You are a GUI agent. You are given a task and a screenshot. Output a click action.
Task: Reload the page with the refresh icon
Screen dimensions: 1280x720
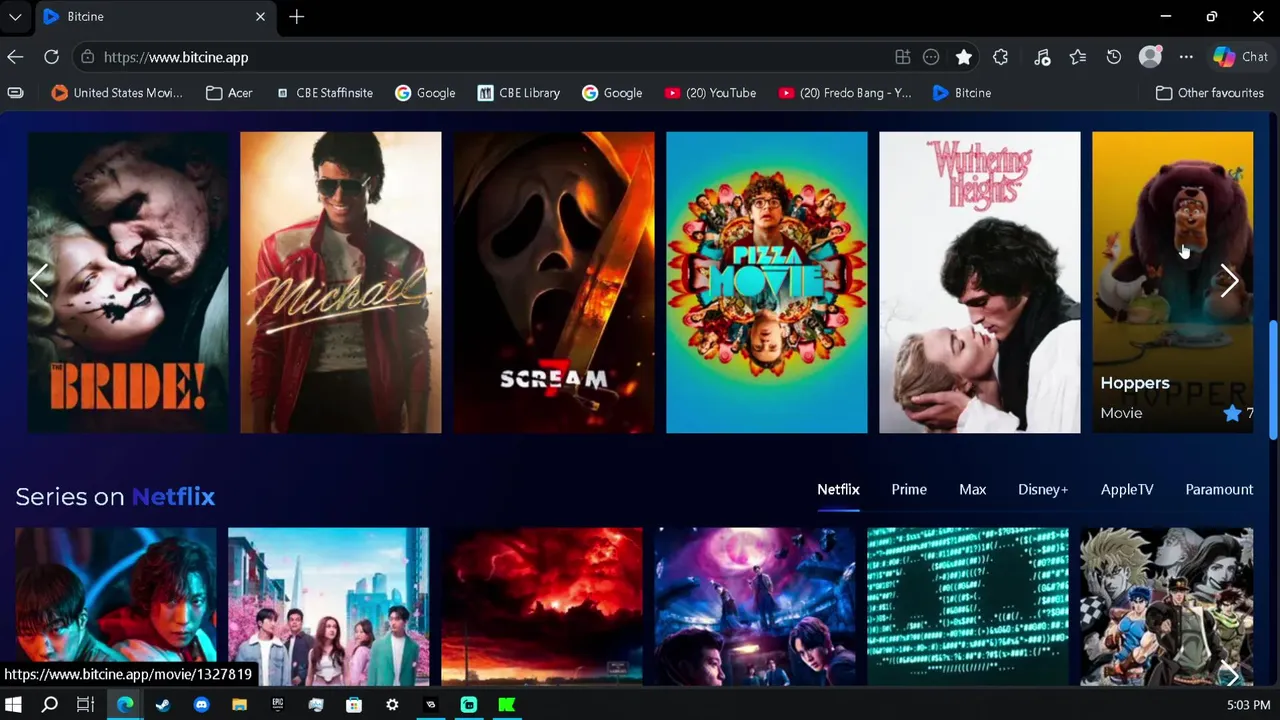click(51, 57)
